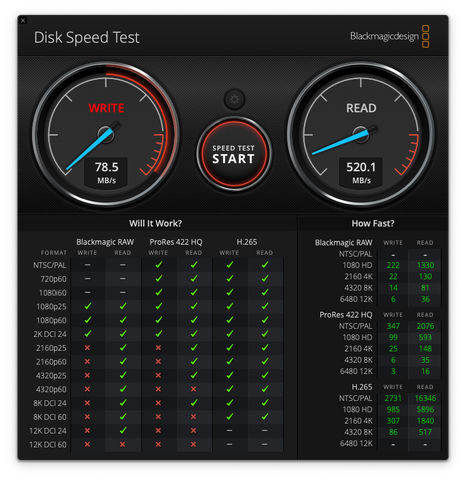466x480 pixels.
Task: Click ProRes 422 HQ 6480 12K read value 16
Action: [x=425, y=371]
